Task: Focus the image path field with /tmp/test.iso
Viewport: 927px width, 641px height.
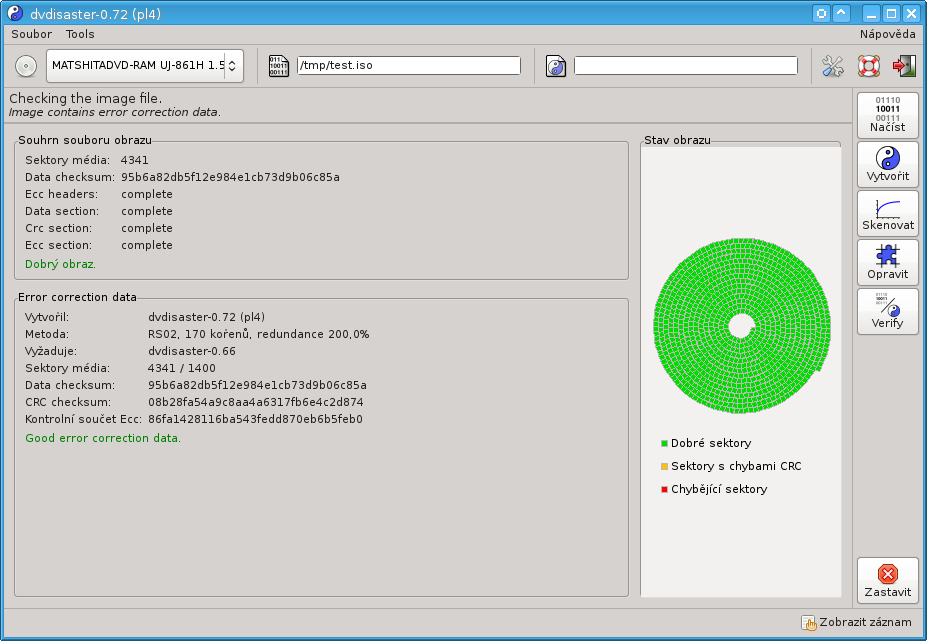Action: tap(409, 66)
